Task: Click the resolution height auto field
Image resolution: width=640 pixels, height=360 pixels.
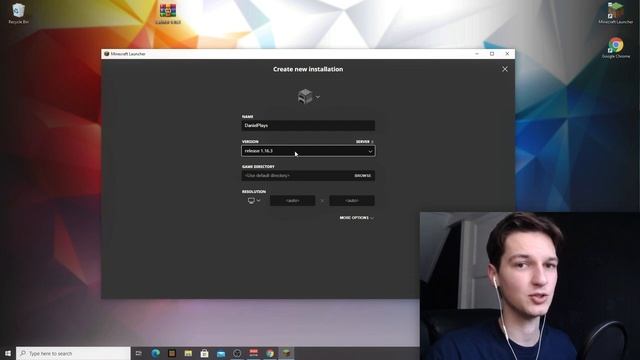Action: (x=352, y=200)
